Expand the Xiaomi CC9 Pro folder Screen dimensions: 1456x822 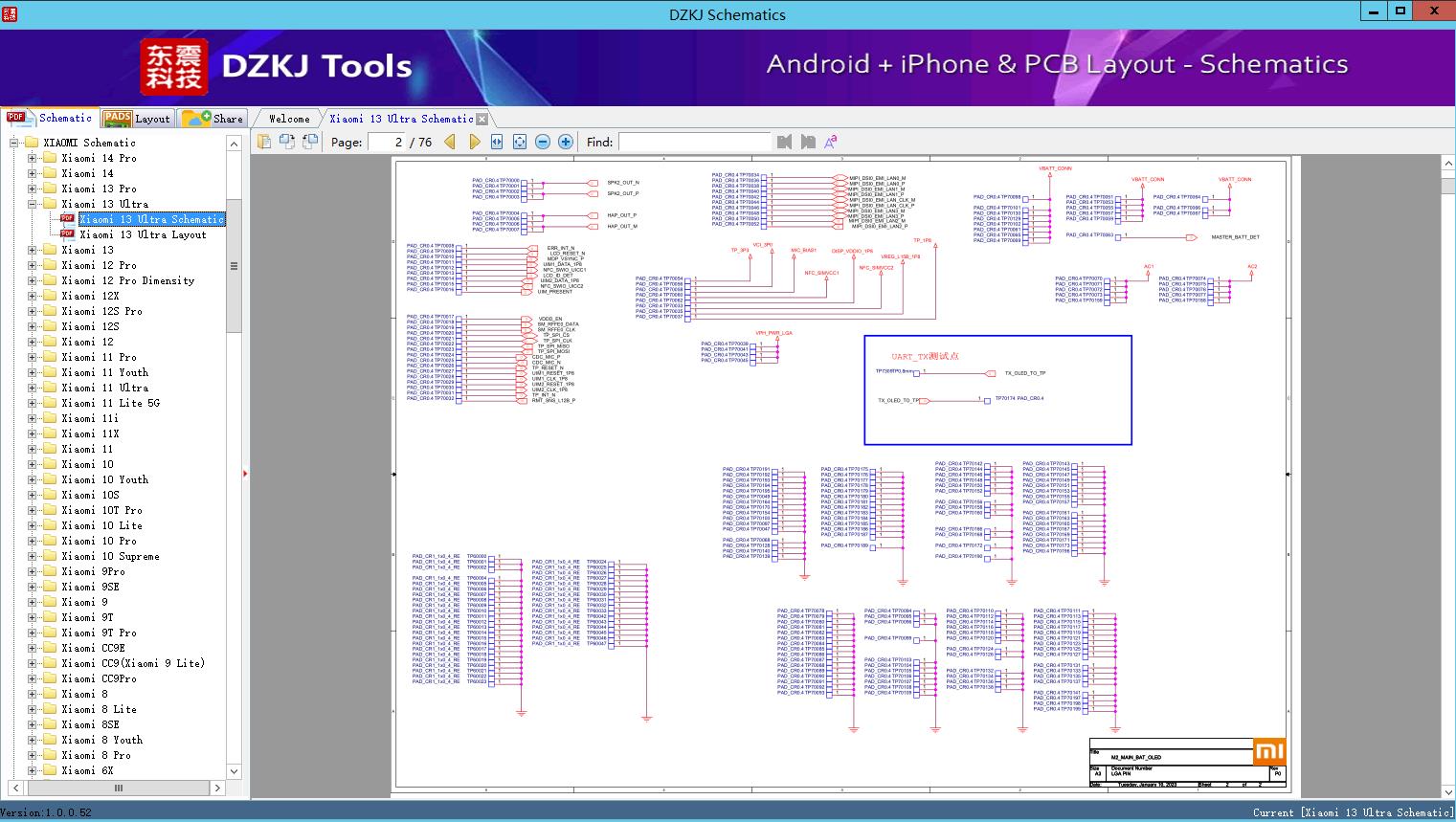(x=33, y=678)
